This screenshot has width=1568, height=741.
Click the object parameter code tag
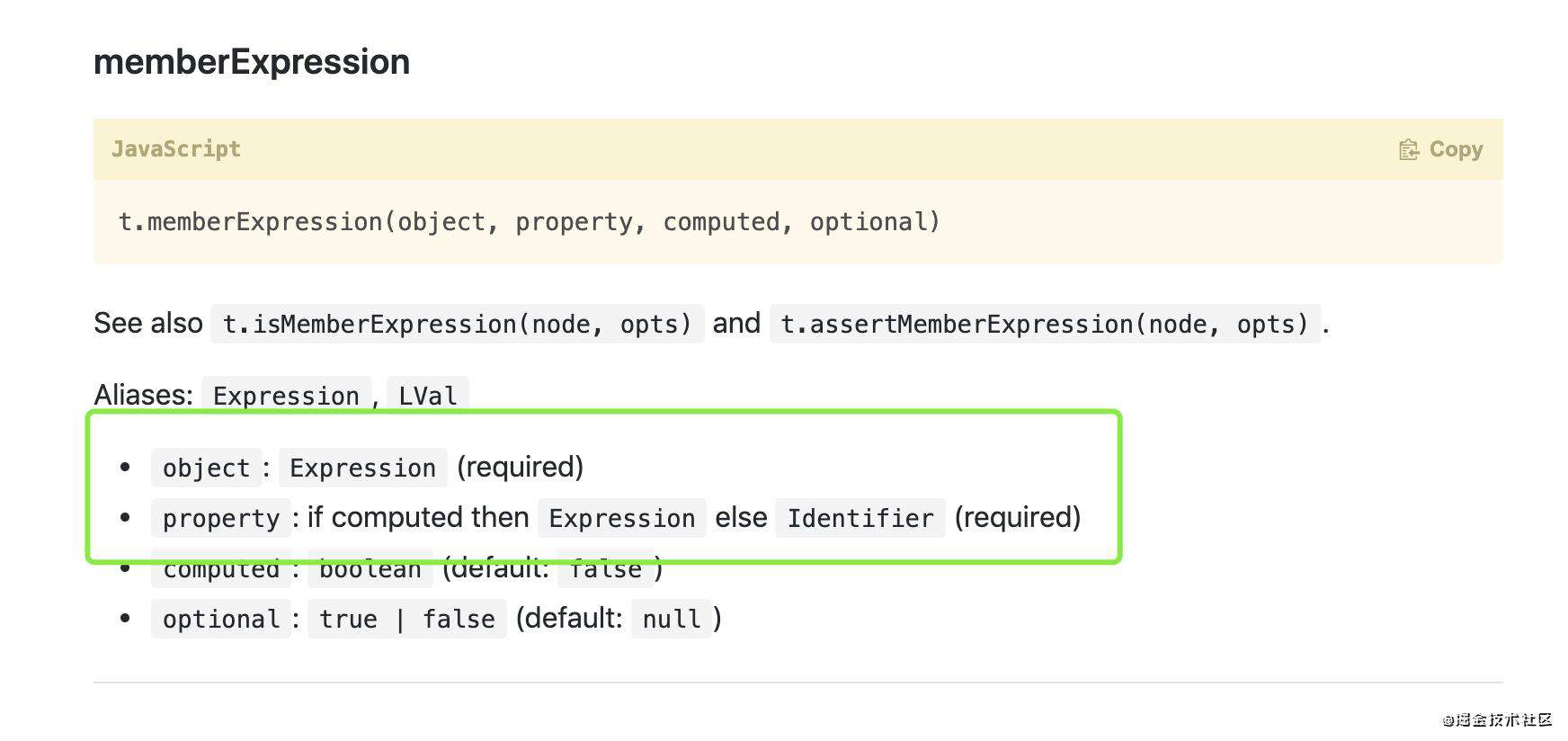pos(207,468)
